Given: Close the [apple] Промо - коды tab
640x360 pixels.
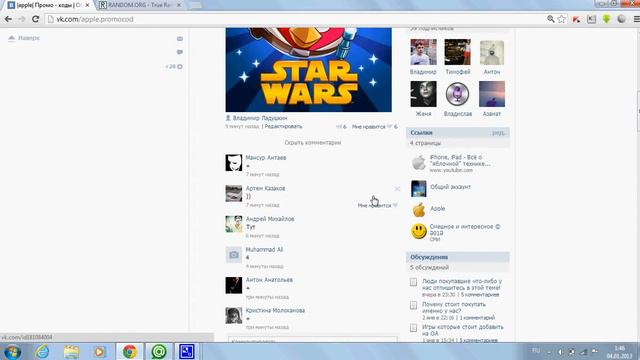Looking at the screenshot, I should pyautogui.click(x=87, y=5).
